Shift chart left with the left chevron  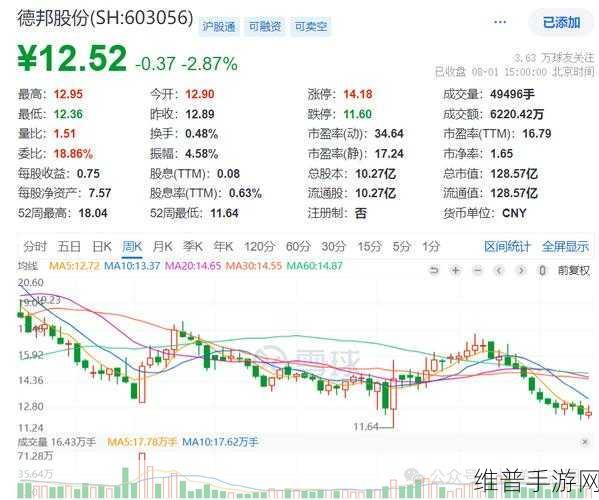click(x=499, y=270)
